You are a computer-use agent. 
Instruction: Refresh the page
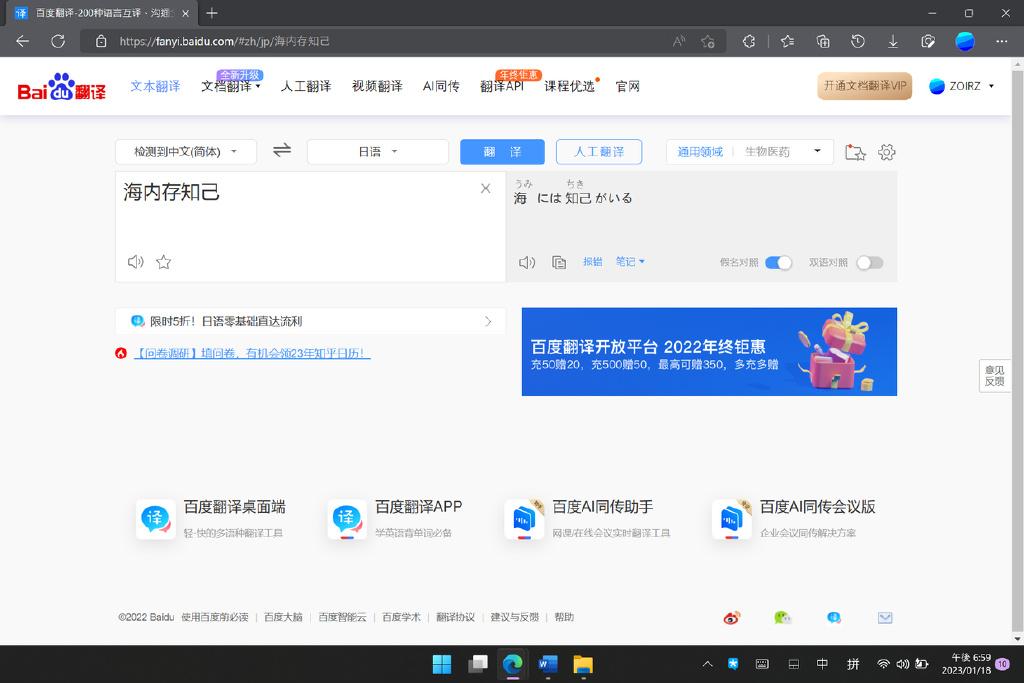(58, 41)
